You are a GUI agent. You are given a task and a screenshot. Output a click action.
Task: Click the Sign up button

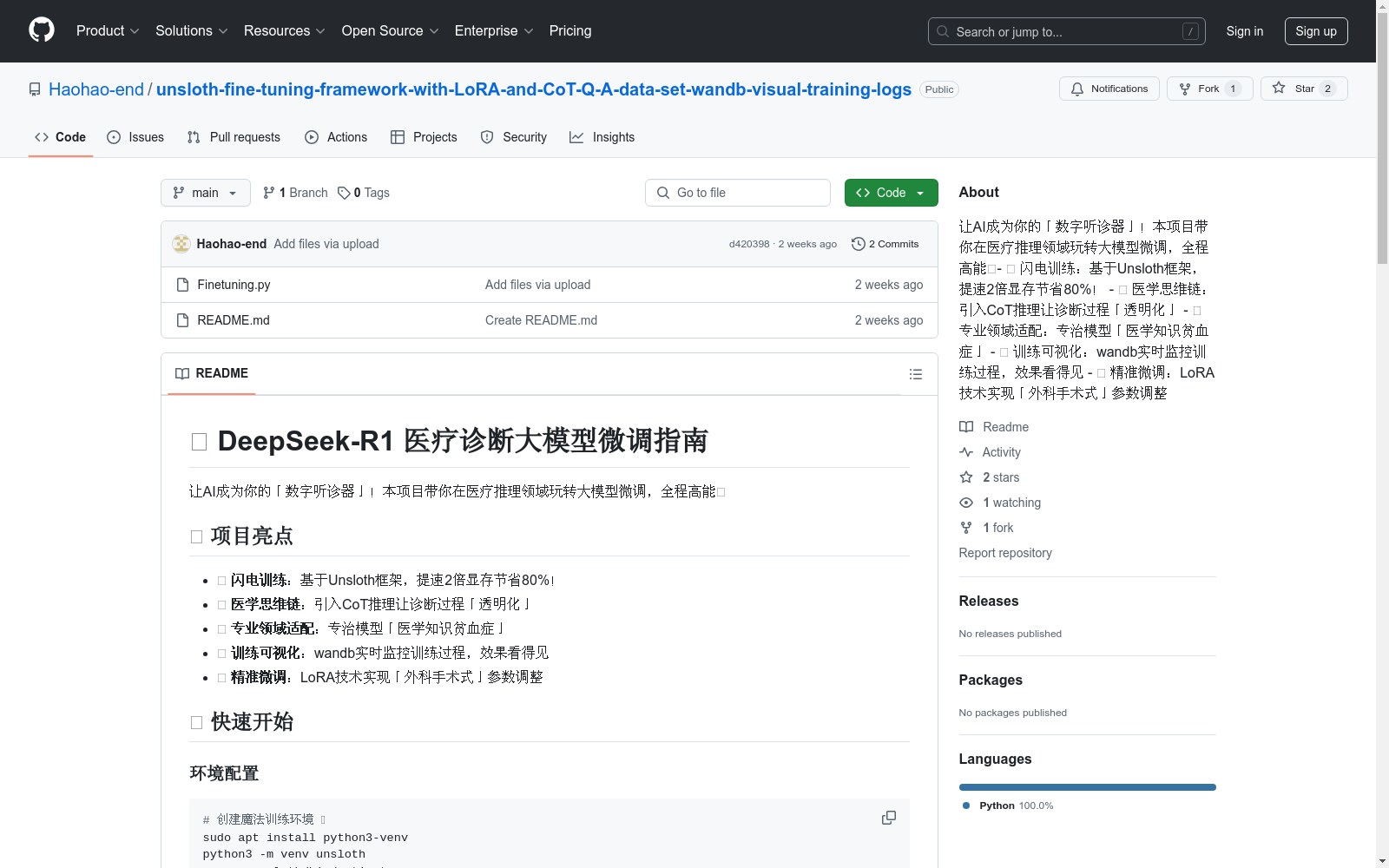coord(1316,31)
